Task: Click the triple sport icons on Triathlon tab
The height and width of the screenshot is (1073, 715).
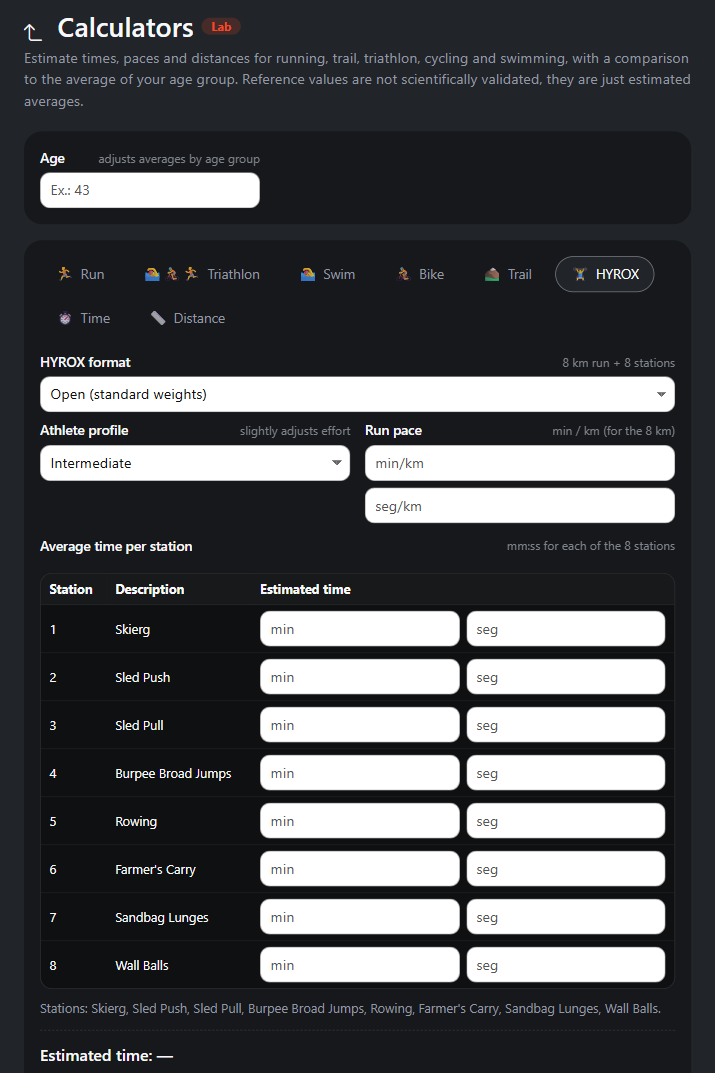Action: 171,274
